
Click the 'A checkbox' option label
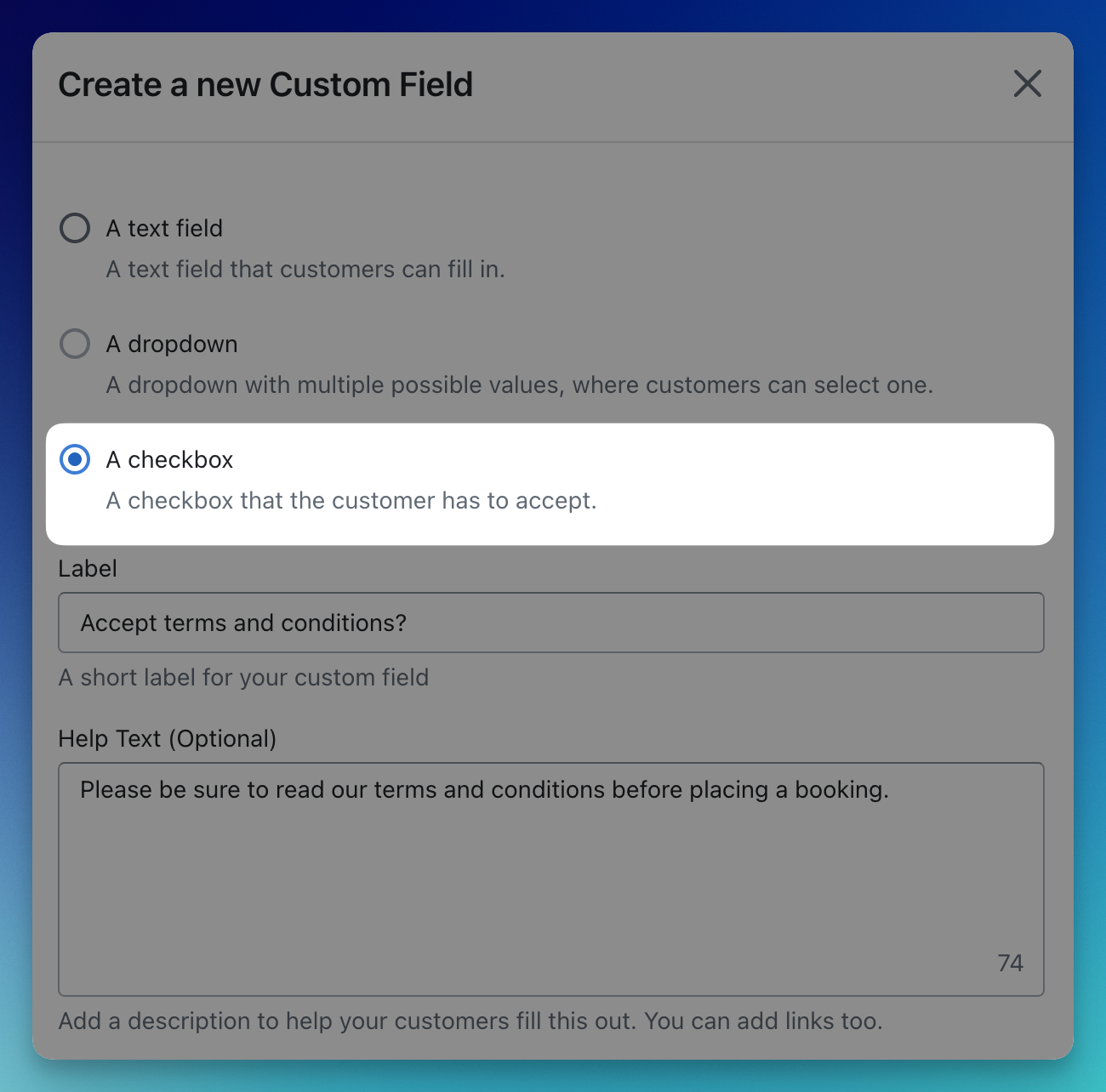click(x=169, y=459)
